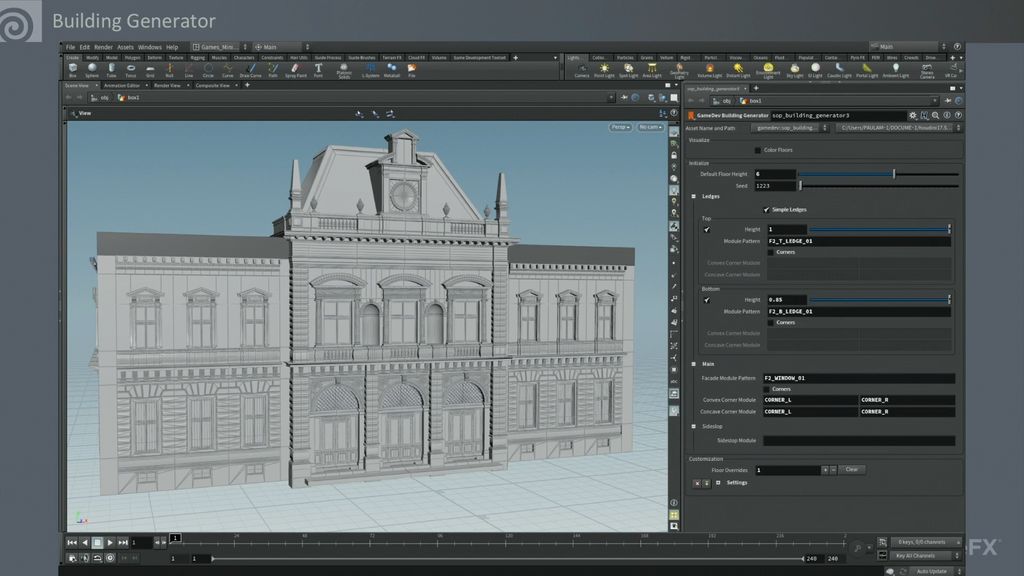Select the Sphere tool from the shelf
The height and width of the screenshot is (576, 1024).
click(x=92, y=70)
